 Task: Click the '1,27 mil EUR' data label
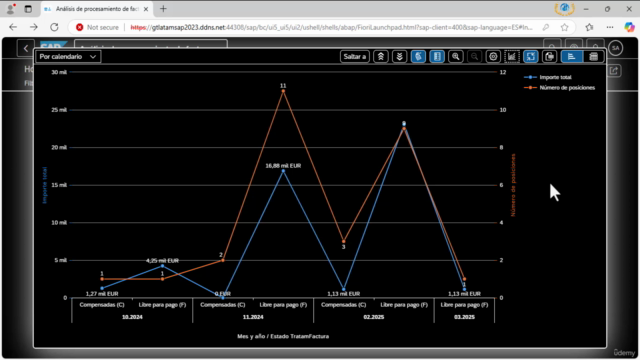[x=102, y=294]
